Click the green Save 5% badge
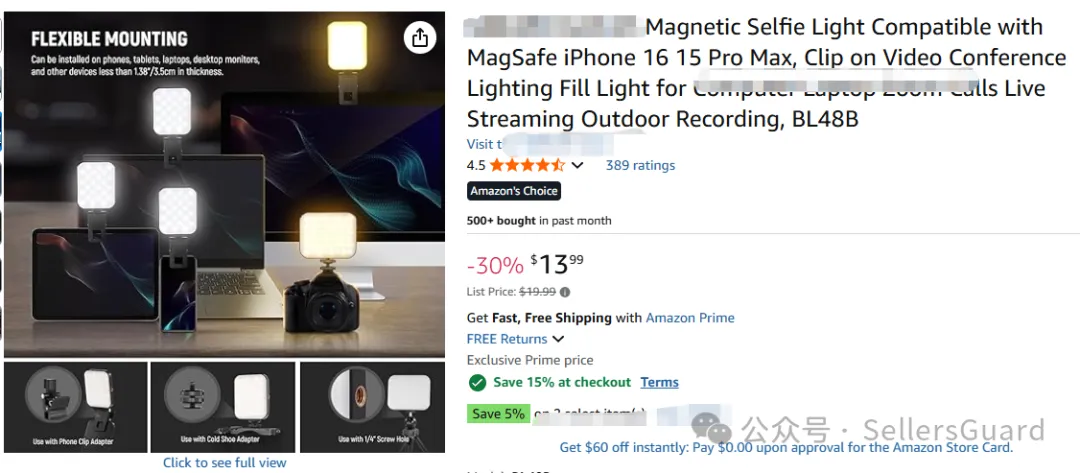1080x473 pixels. click(x=498, y=414)
